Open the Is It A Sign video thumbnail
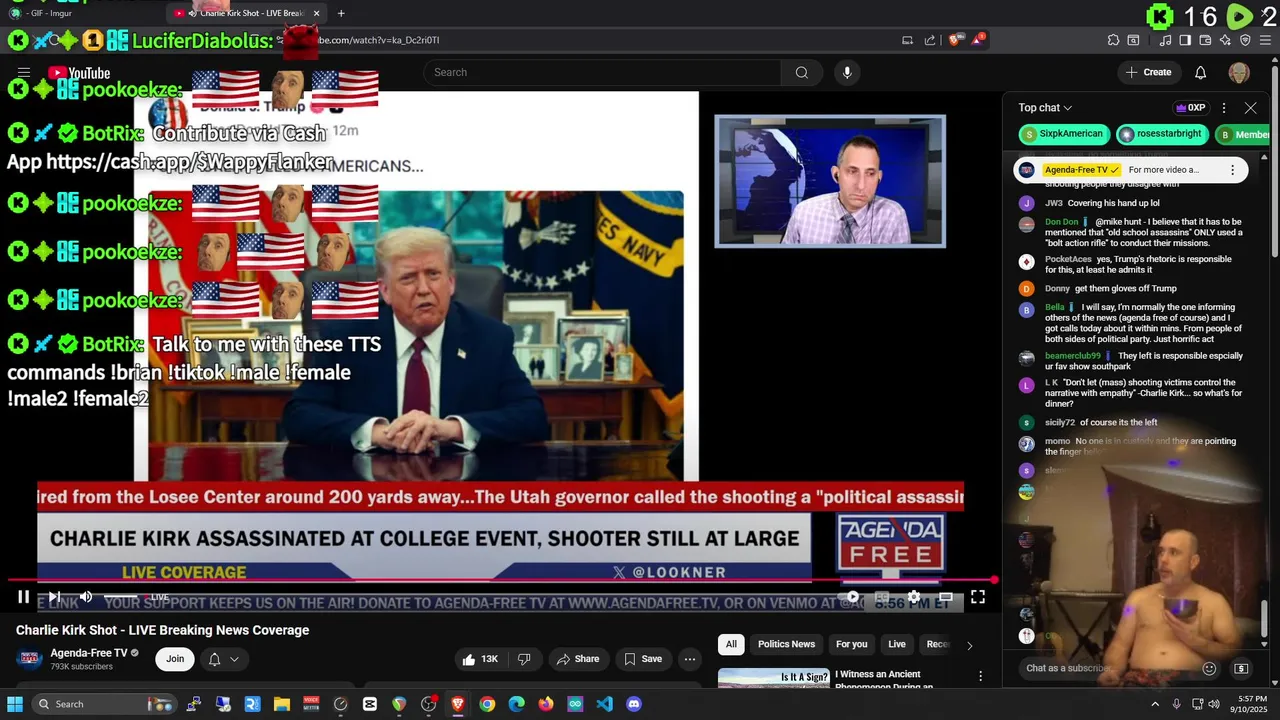This screenshot has width=1280, height=720. tap(774, 678)
